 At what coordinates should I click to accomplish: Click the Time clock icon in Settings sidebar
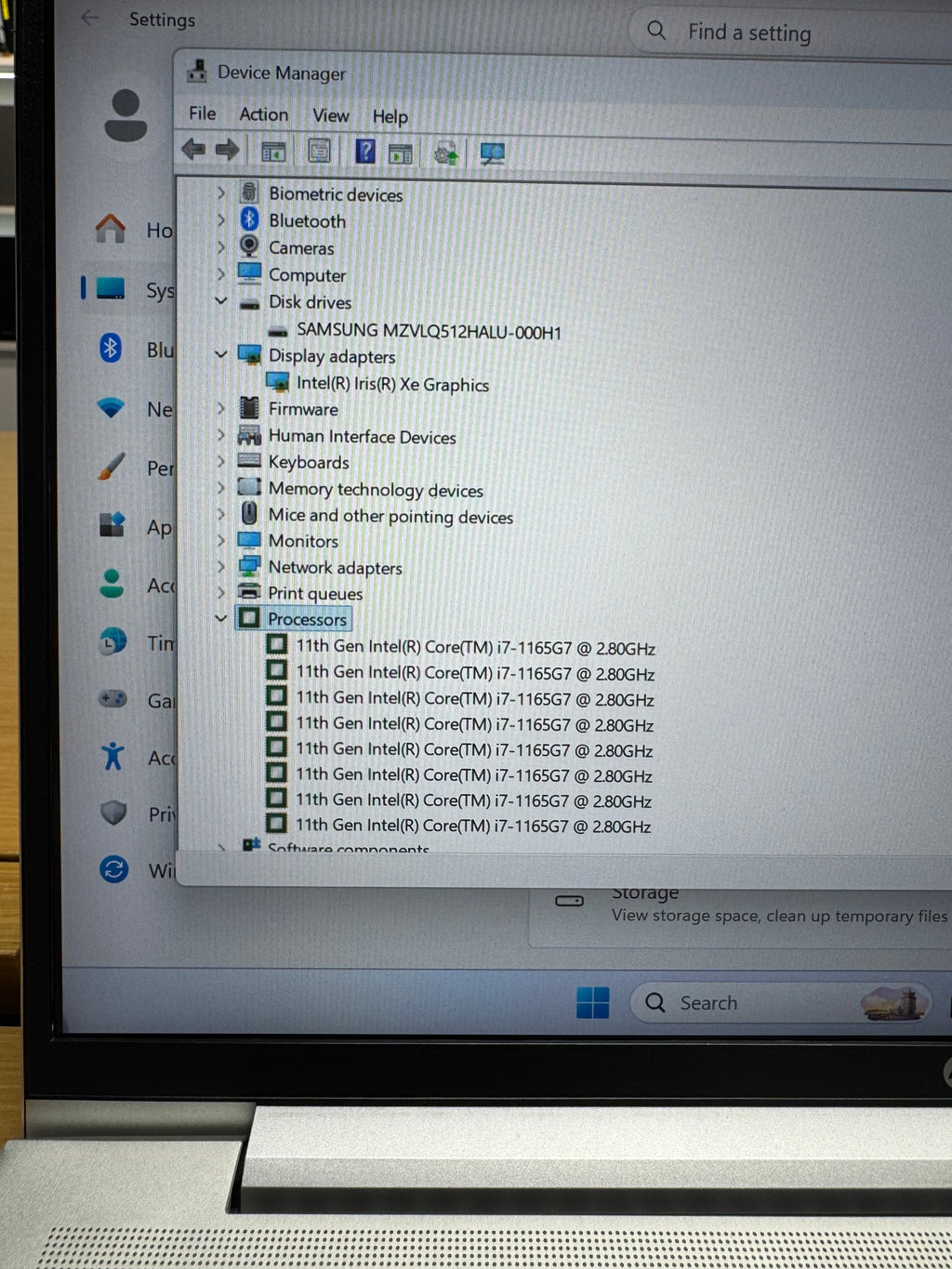(112, 641)
